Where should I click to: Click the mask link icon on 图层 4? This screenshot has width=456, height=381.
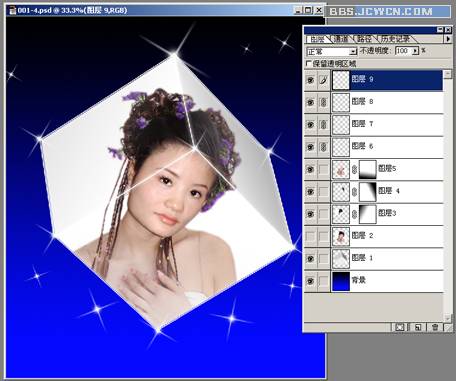[354, 192]
